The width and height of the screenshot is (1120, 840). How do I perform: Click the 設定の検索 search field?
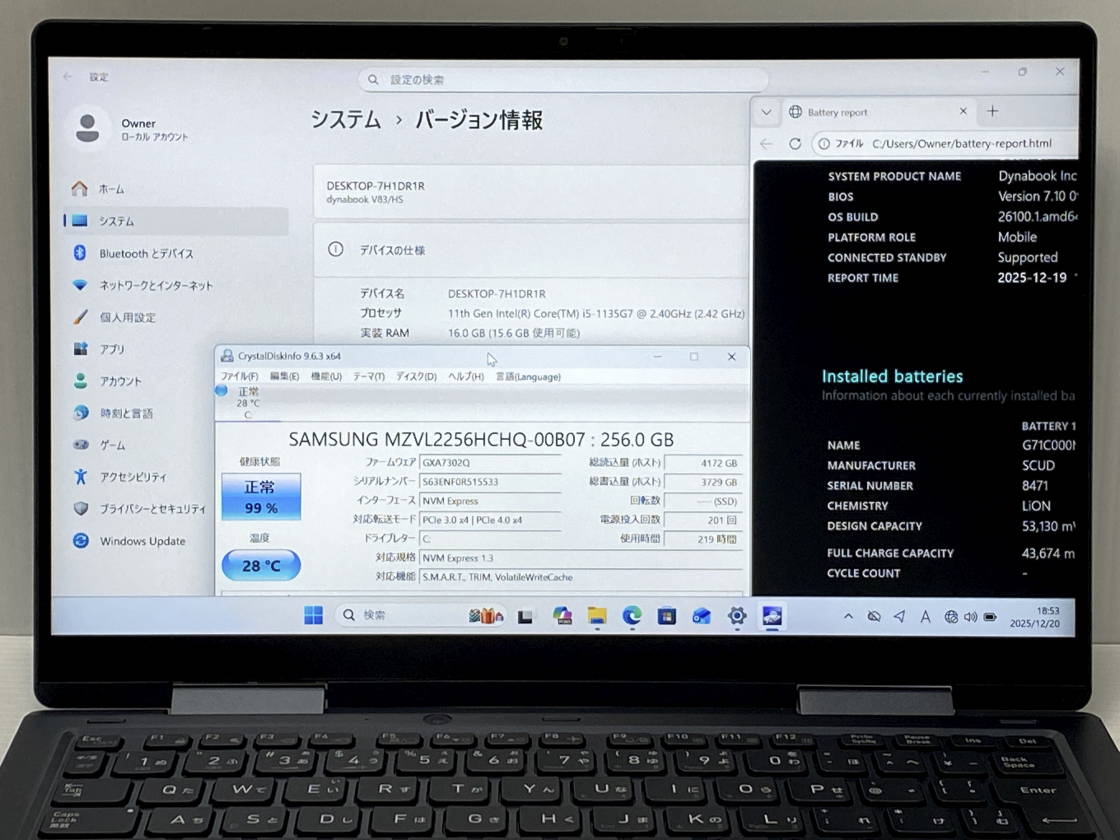click(x=565, y=80)
